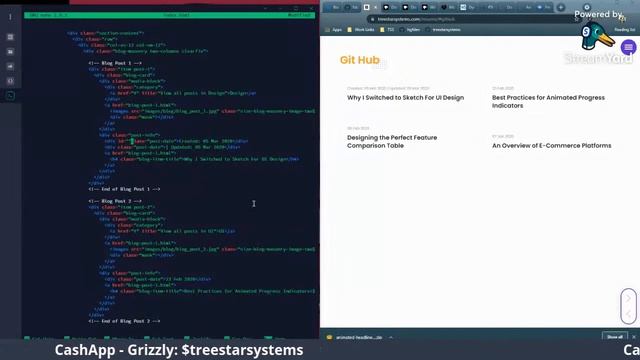
Task: Expand the animated-headline download item menu
Action: pyautogui.click(x=391, y=338)
